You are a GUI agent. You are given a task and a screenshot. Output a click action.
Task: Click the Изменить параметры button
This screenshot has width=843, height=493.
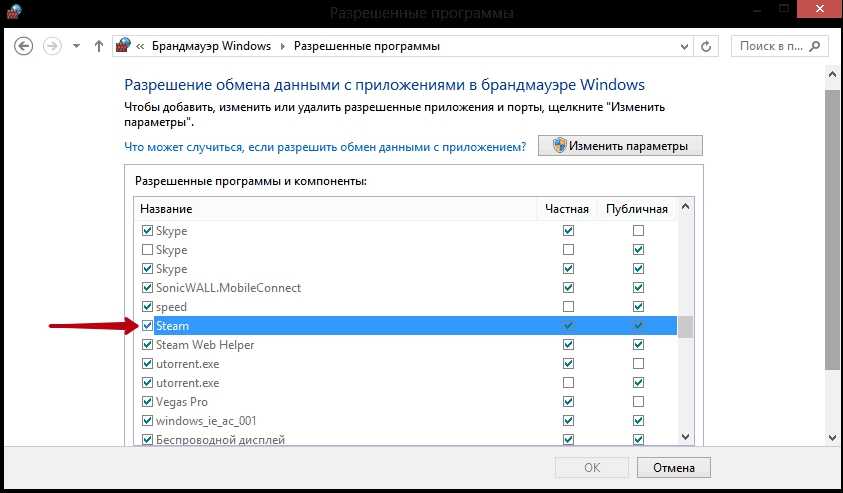[x=620, y=146]
